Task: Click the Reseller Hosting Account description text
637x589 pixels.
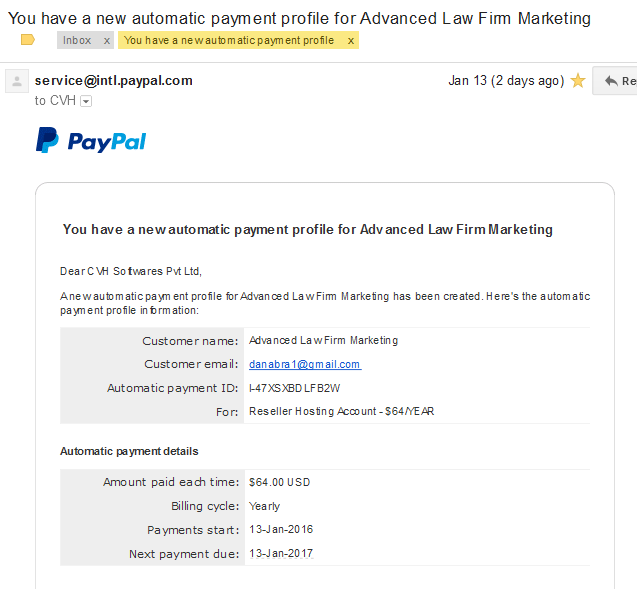Action: [342, 411]
